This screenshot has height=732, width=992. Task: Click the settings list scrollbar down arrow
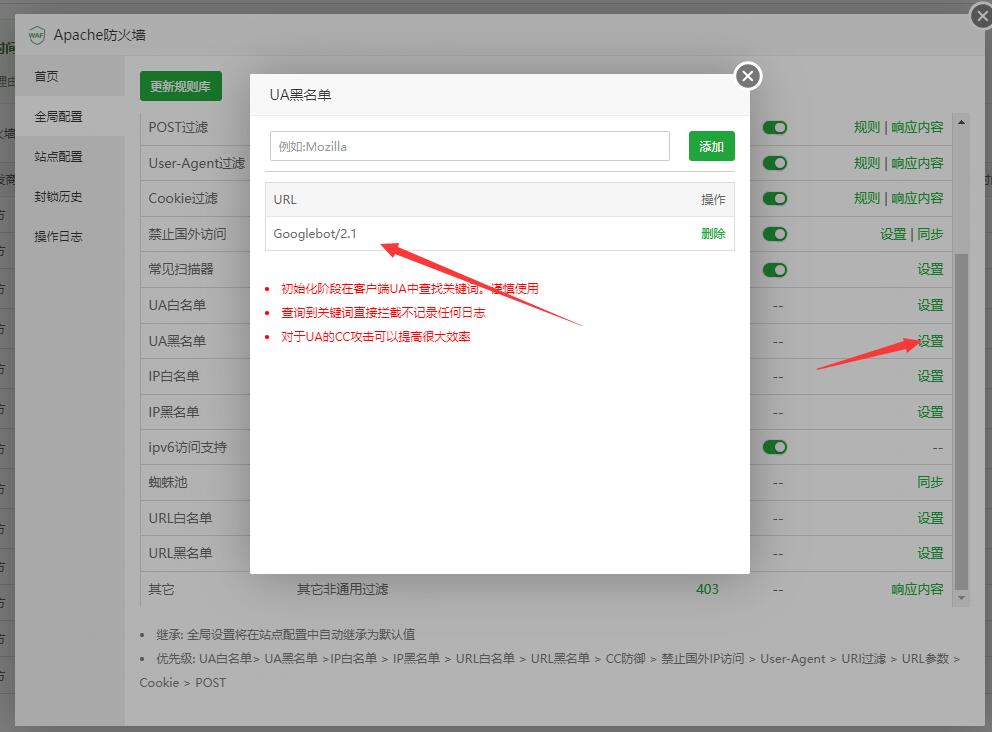(961, 598)
